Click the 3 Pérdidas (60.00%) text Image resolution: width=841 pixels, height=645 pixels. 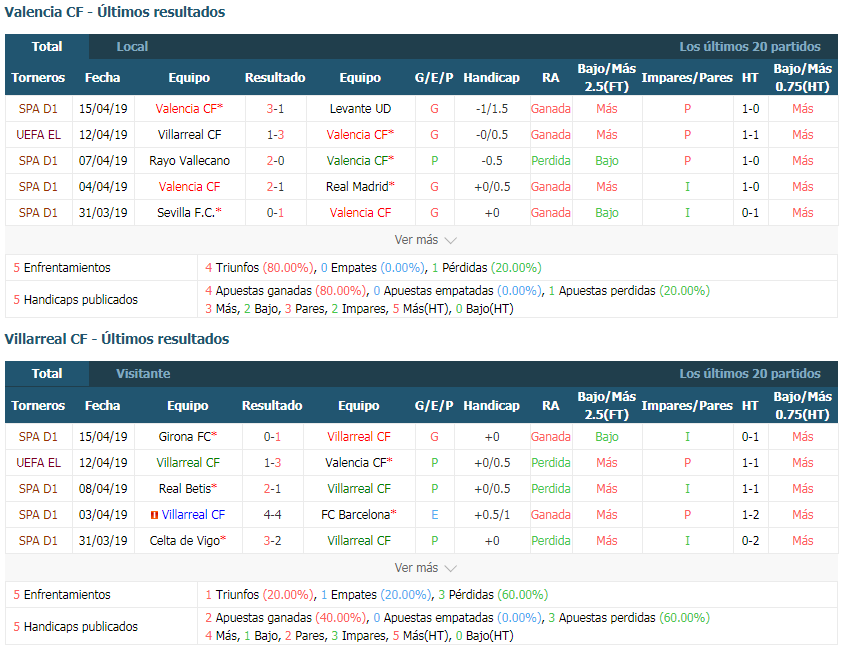click(493, 595)
